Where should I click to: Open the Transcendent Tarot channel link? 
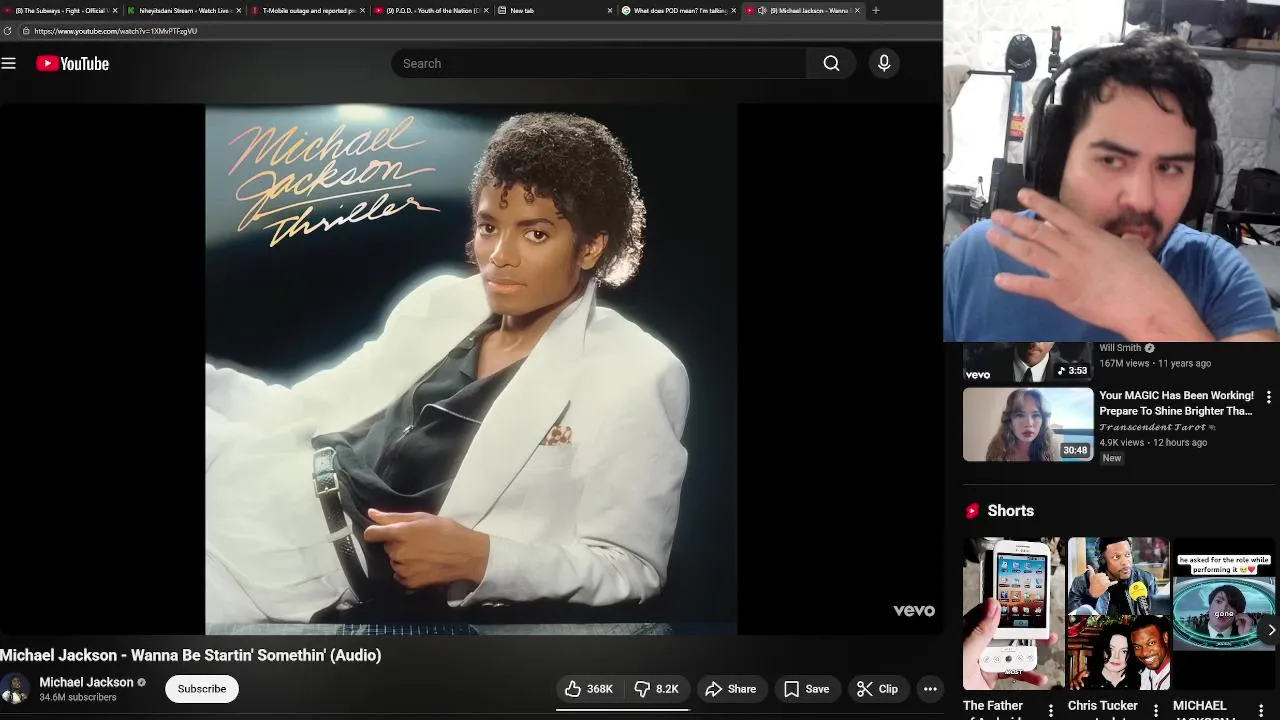pos(1153,427)
